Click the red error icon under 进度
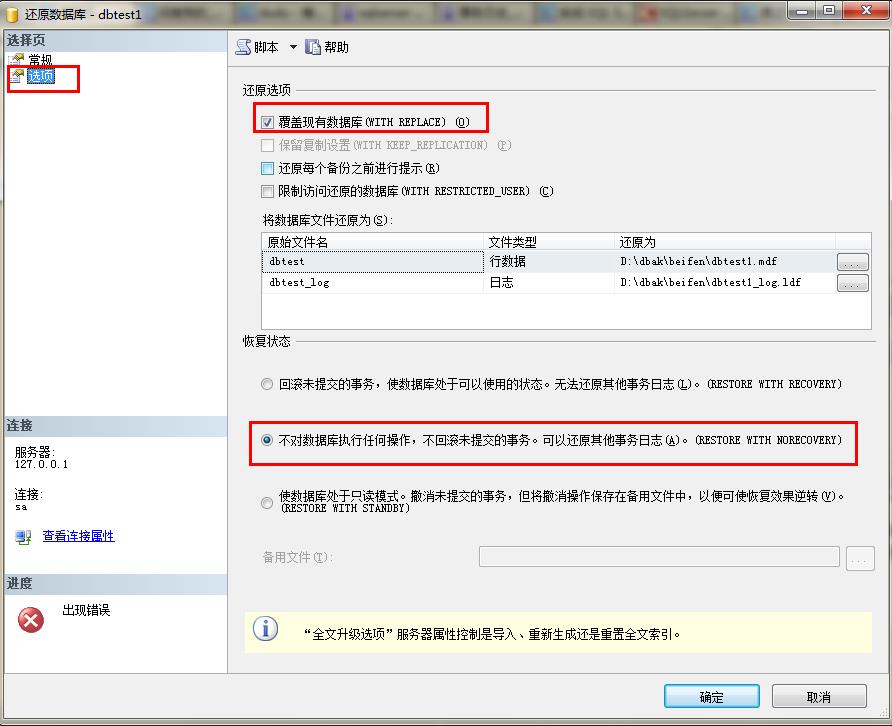The height and width of the screenshot is (726, 892). tap(31, 620)
